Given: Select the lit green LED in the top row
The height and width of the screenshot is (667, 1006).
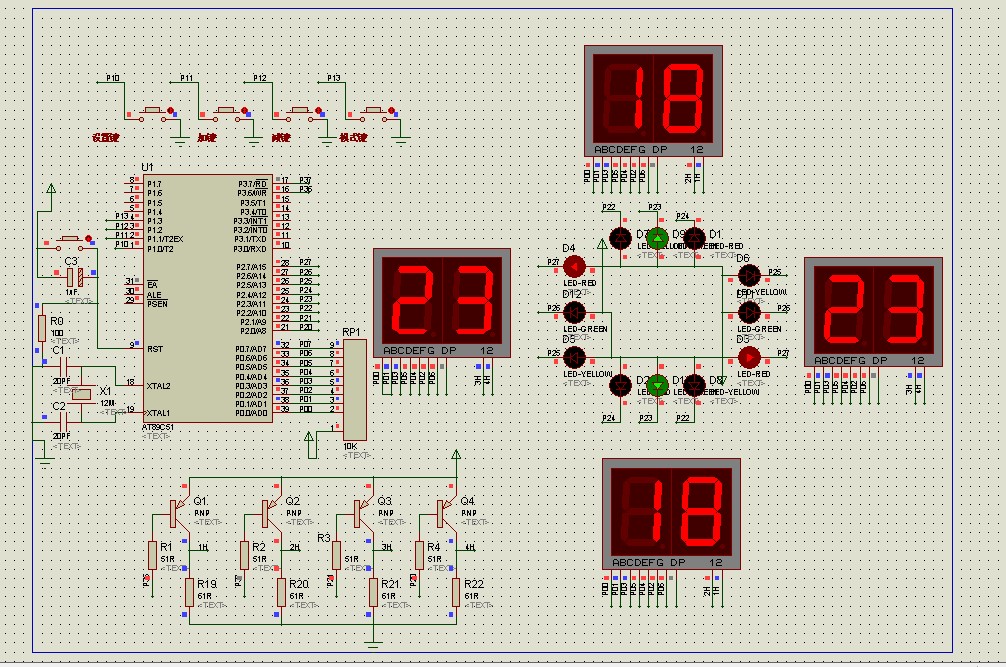Looking at the screenshot, I should coord(657,239).
